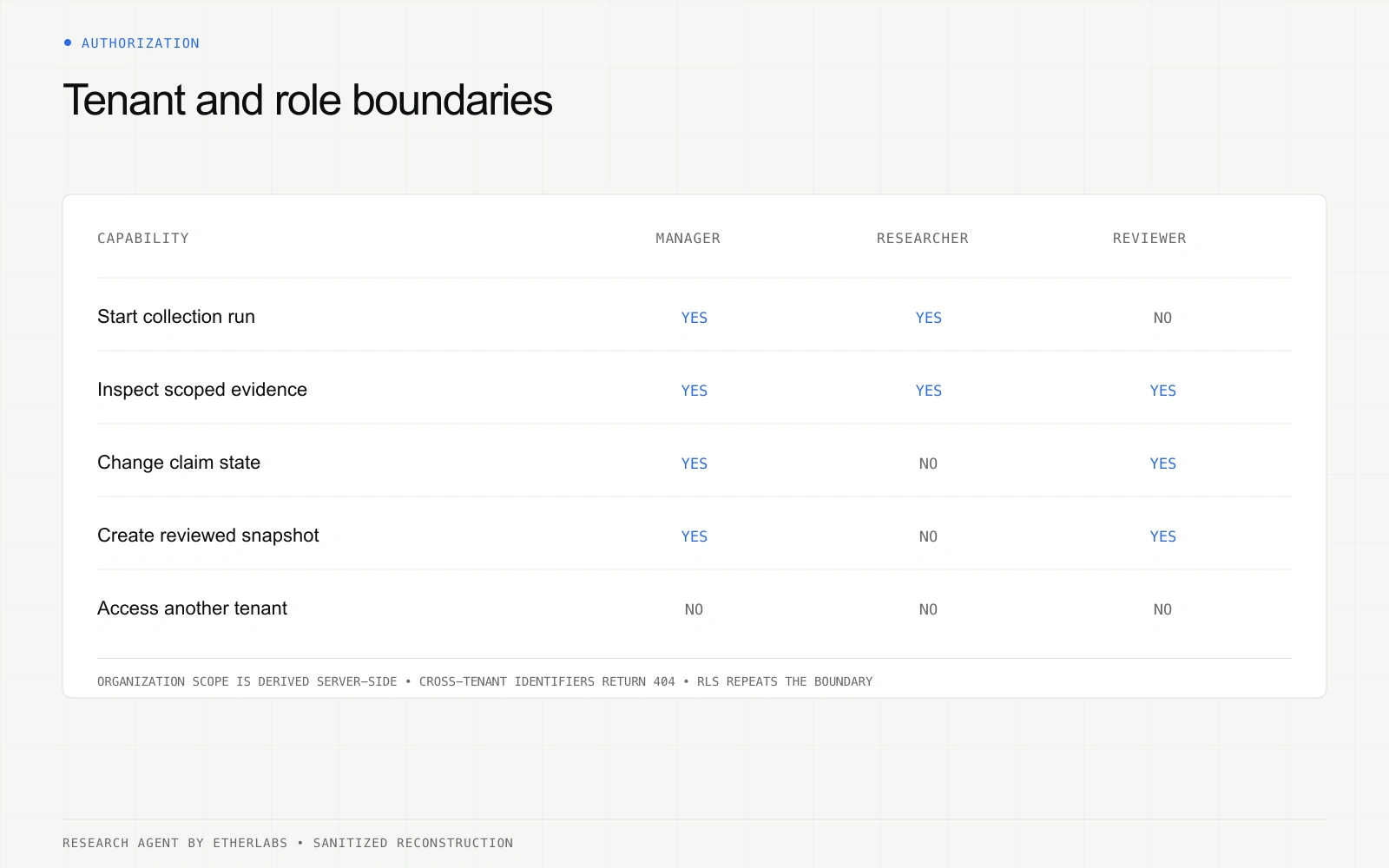
Task: Click Reviewer NO for Access another tenant
Action: click(x=1162, y=609)
